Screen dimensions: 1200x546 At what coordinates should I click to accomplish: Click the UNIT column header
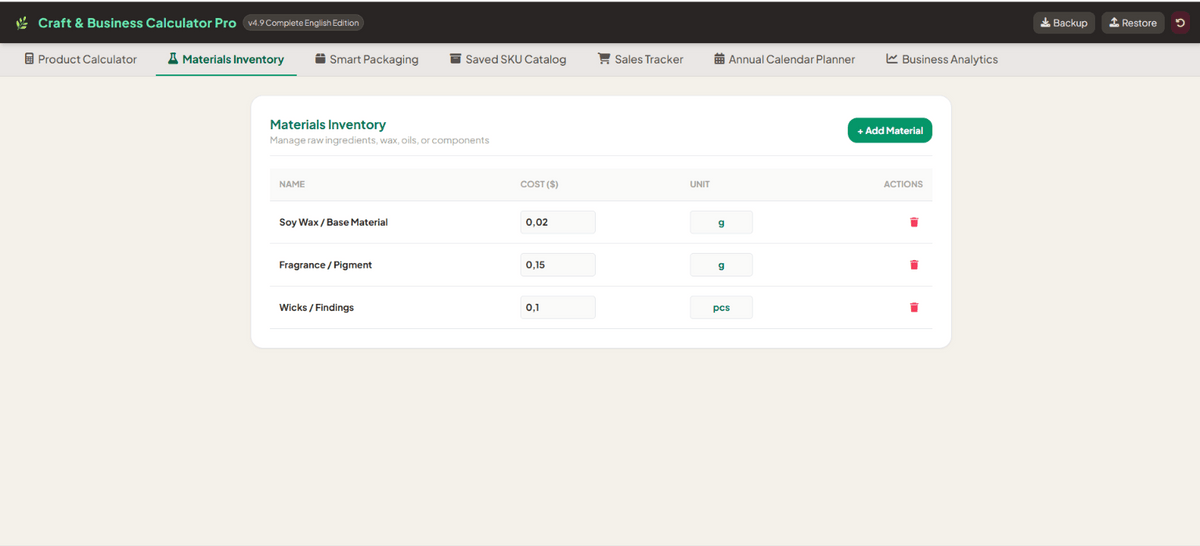(x=700, y=184)
